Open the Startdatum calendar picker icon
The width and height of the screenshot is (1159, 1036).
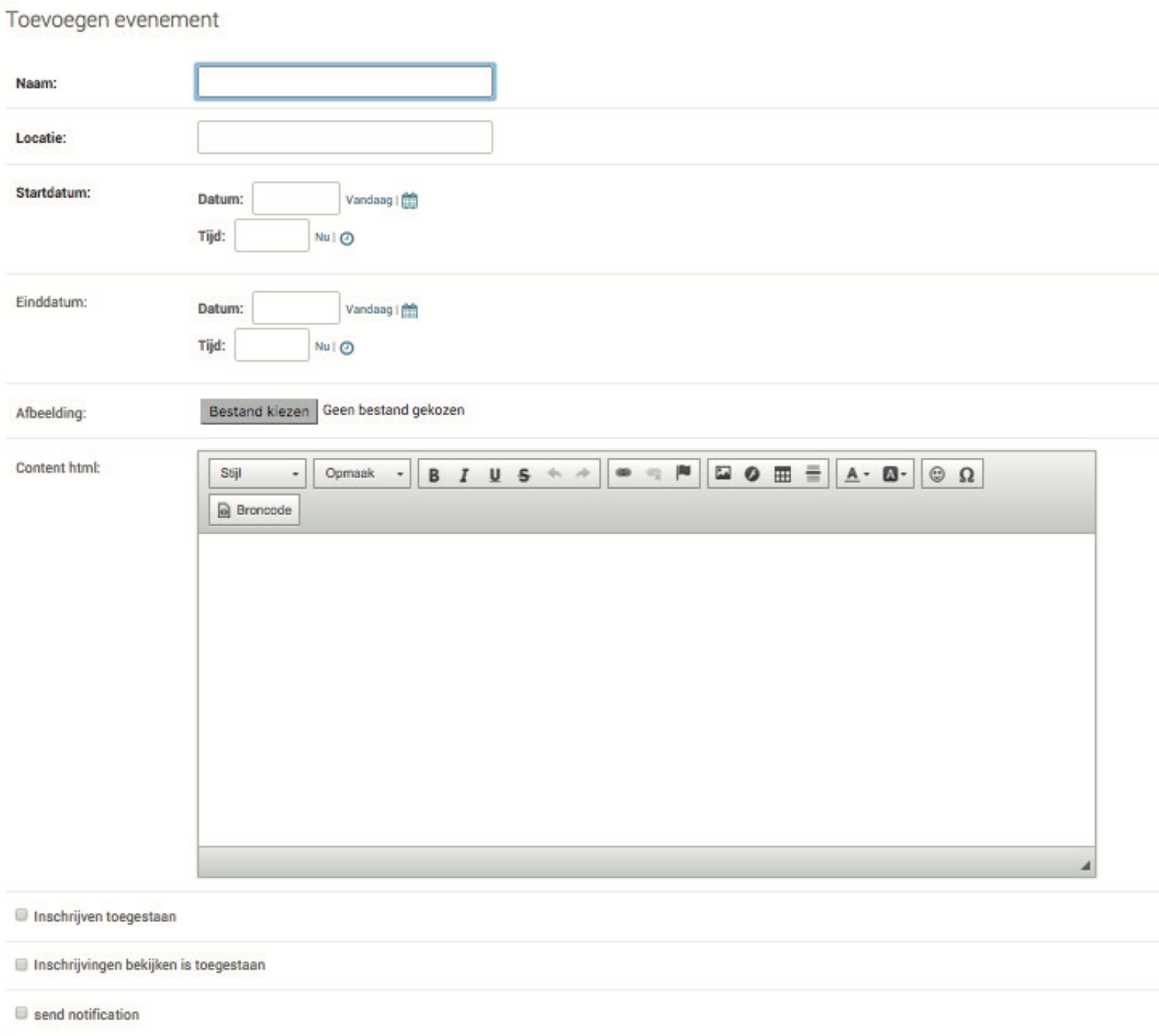[409, 200]
